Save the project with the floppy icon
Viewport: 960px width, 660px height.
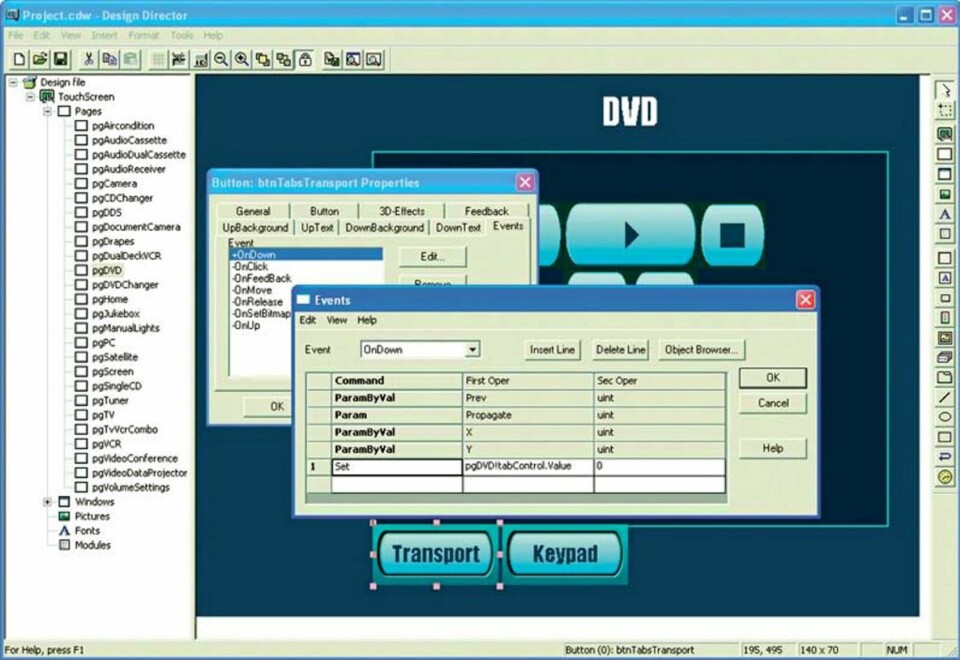[61, 59]
